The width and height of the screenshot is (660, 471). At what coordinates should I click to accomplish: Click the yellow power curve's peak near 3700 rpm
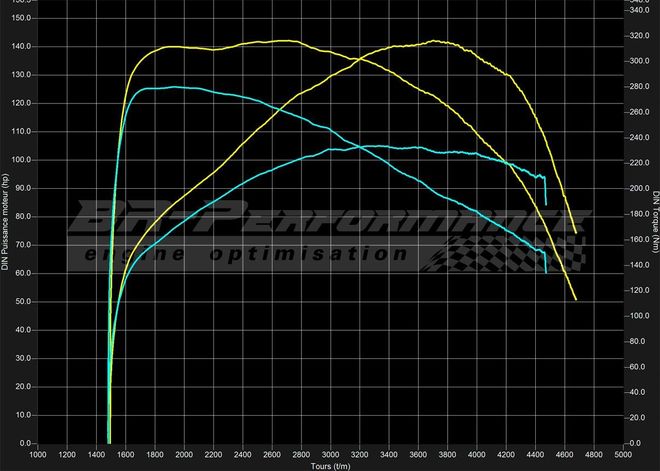point(435,41)
